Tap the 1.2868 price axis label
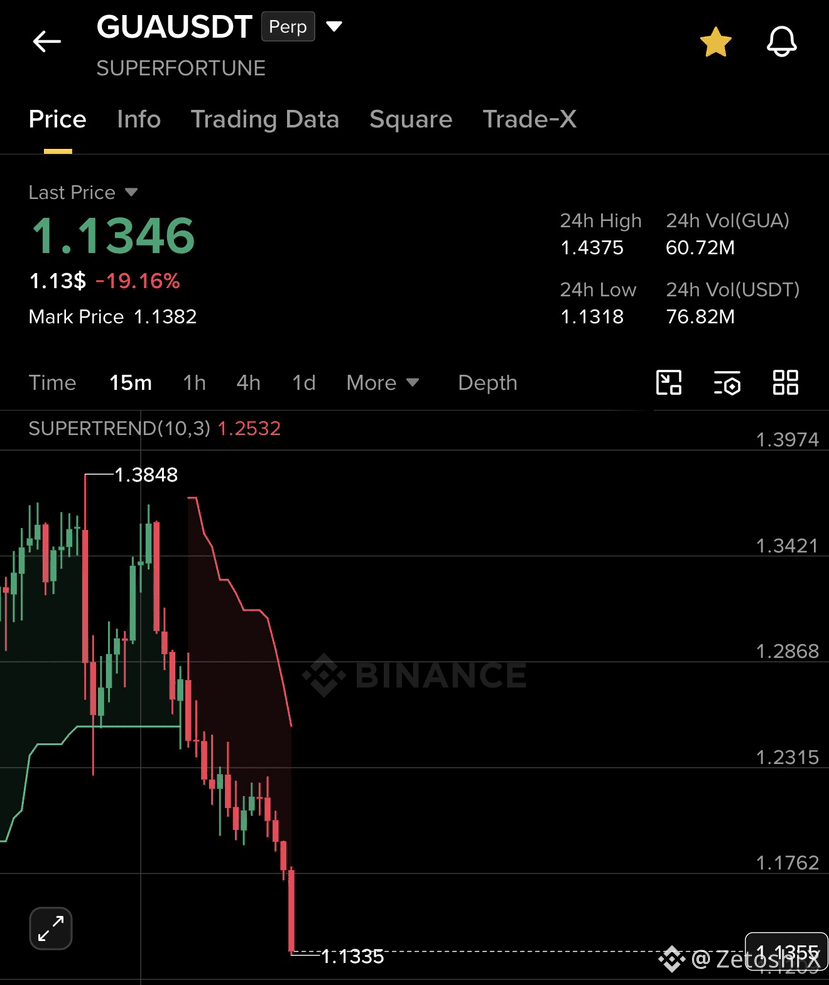Image resolution: width=829 pixels, height=985 pixels. point(787,651)
